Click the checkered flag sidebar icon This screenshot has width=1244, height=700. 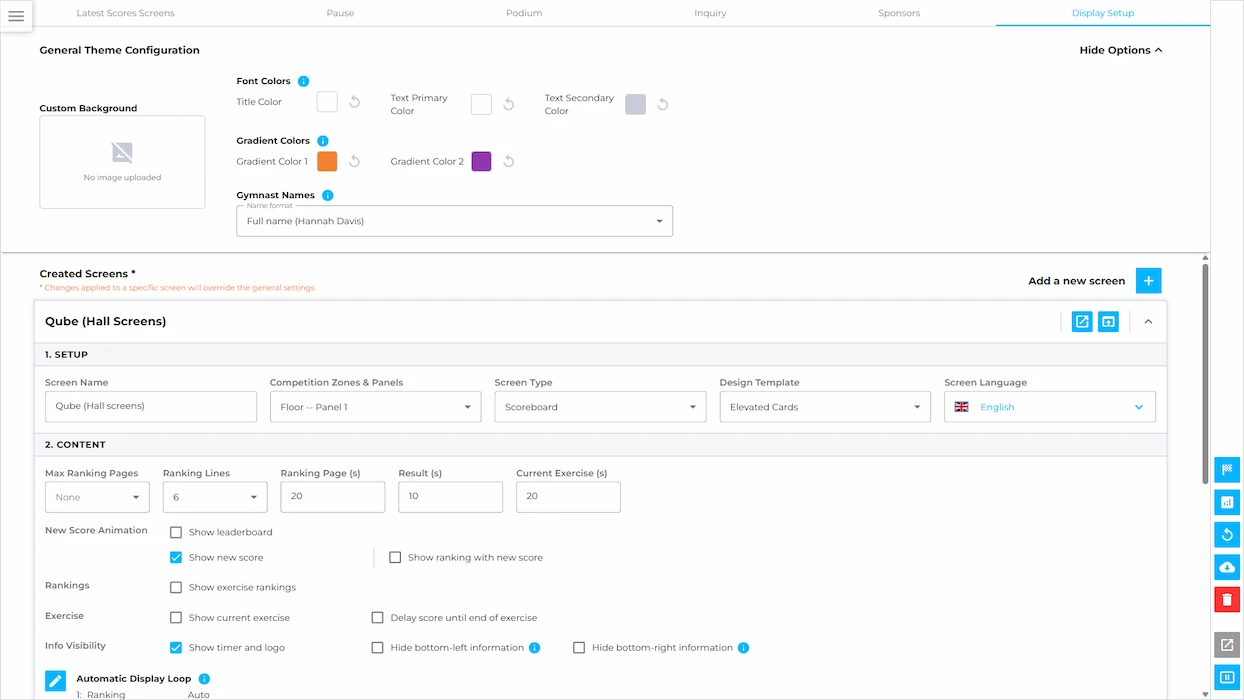click(x=1227, y=470)
